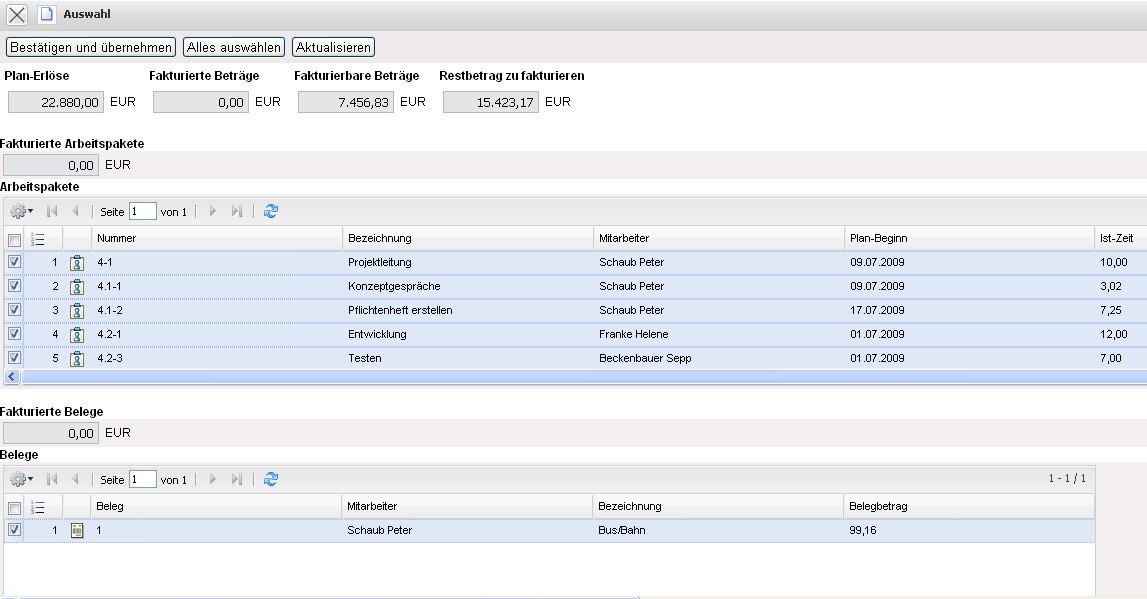1147x599 pixels.
Task: Click Bestätigen und übernehmen button
Action: point(91,47)
